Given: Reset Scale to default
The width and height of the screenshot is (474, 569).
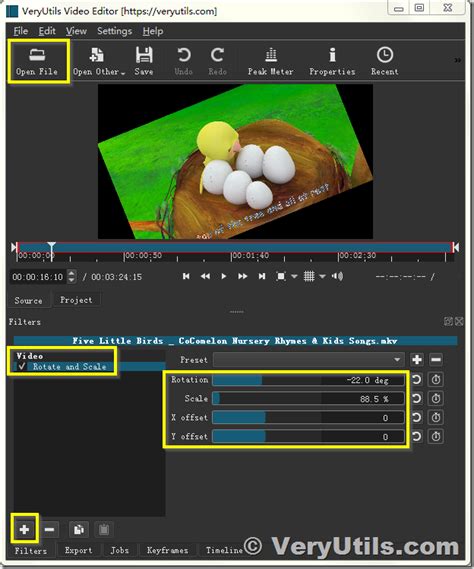Looking at the screenshot, I should click(x=417, y=398).
